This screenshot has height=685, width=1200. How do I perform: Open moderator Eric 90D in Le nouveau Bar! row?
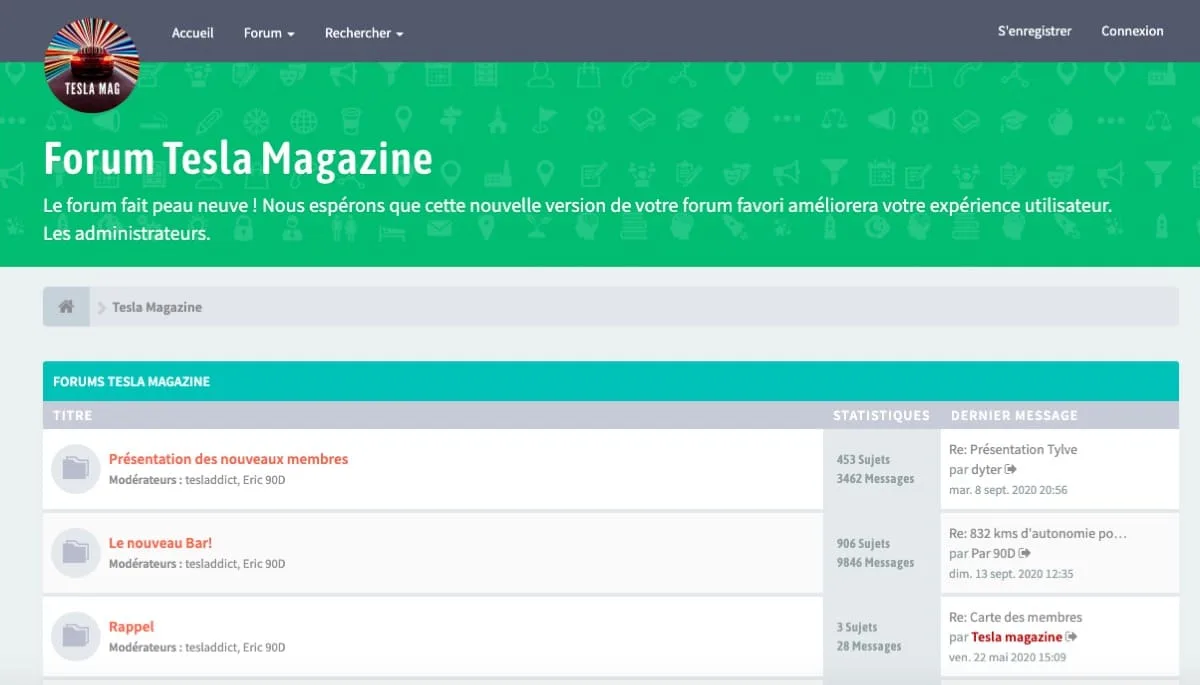point(264,564)
